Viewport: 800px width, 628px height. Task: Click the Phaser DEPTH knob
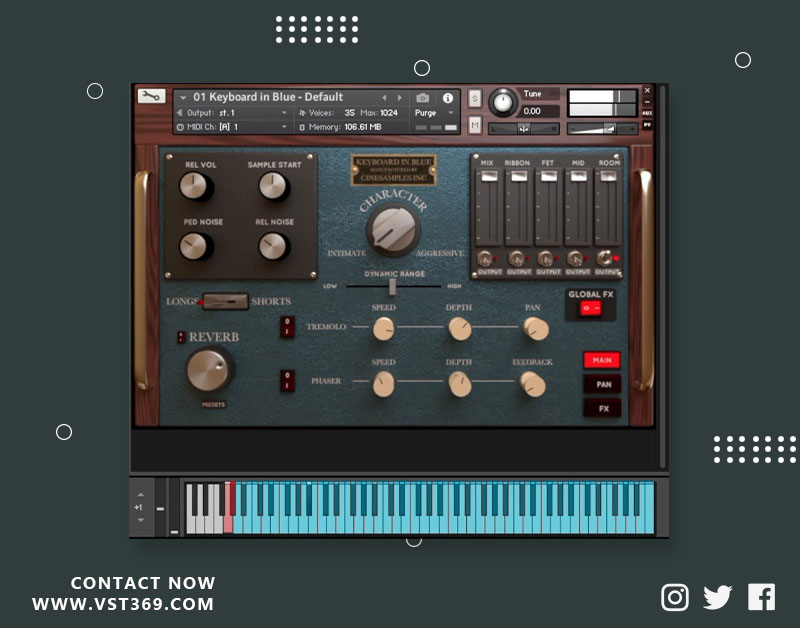[x=460, y=384]
